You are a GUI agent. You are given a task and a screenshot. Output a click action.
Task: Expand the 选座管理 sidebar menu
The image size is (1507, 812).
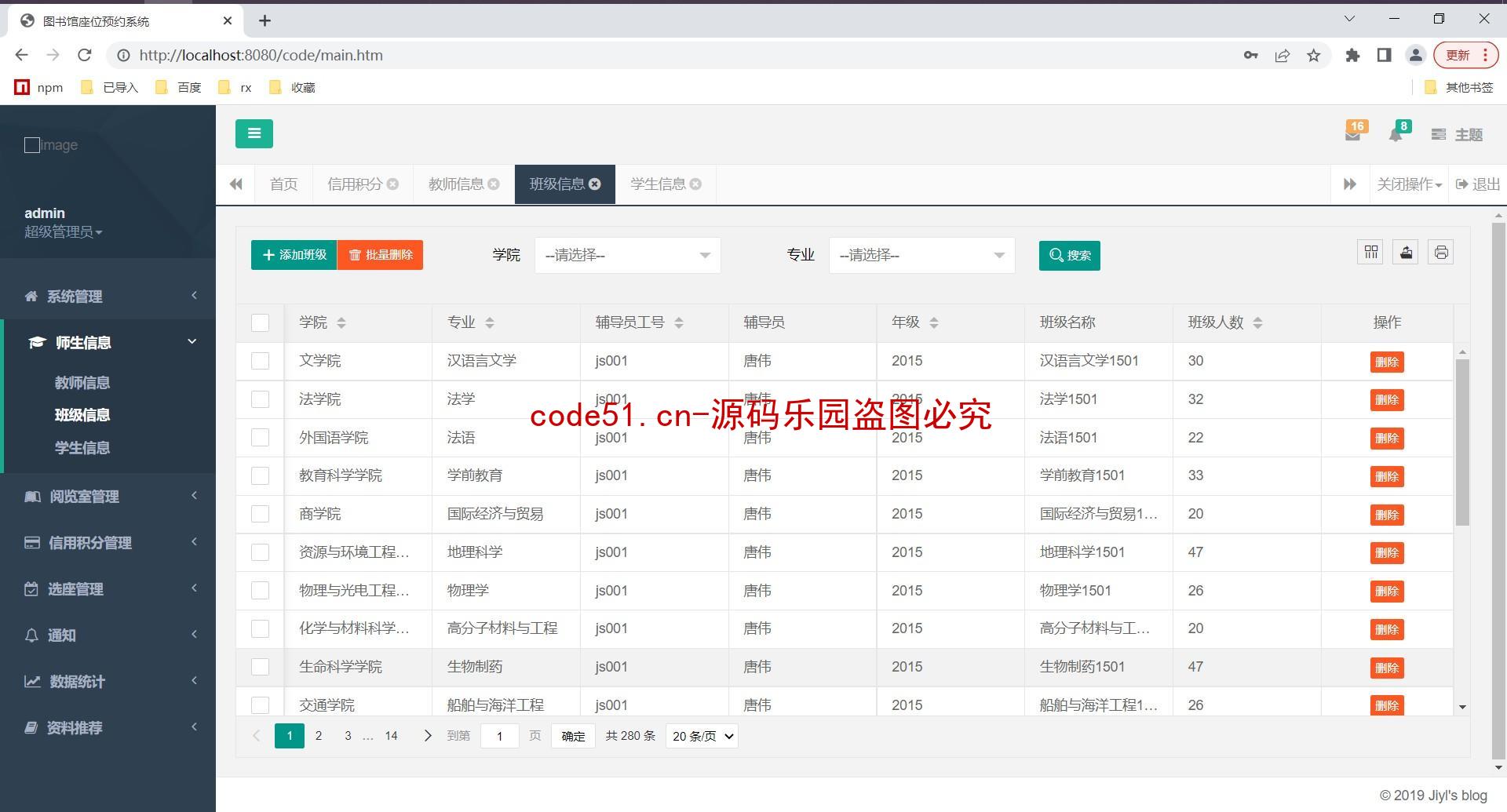coord(108,588)
